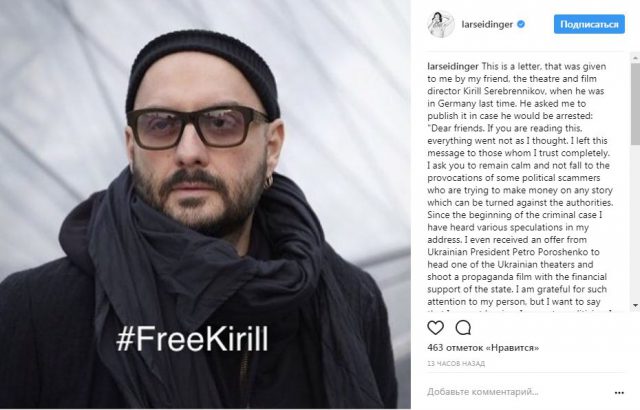Click the #FreeKirill text on the photo
Viewport: 640px width, 410px height.
pos(192,339)
